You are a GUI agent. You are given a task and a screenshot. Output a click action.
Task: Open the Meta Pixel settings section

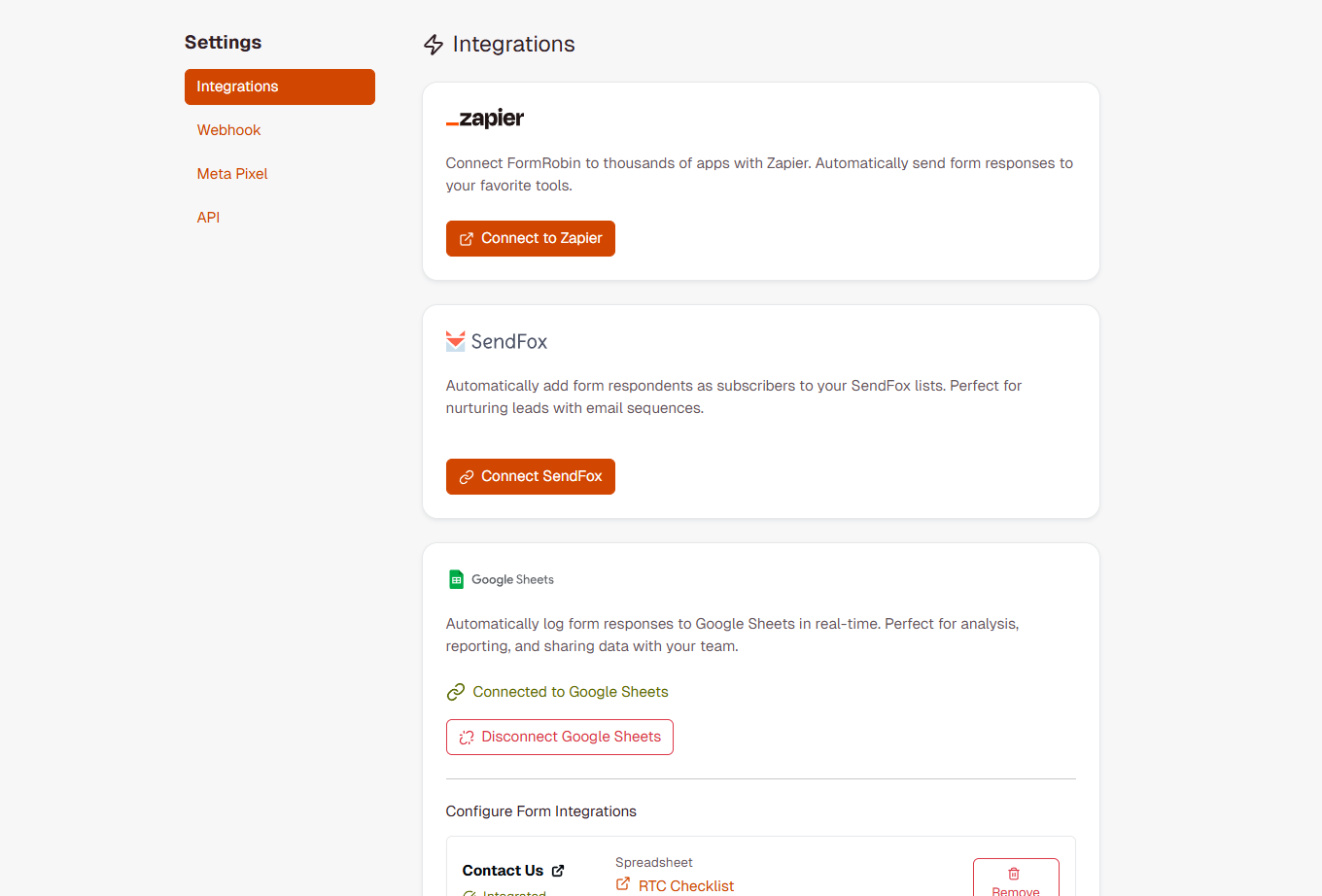(x=231, y=173)
